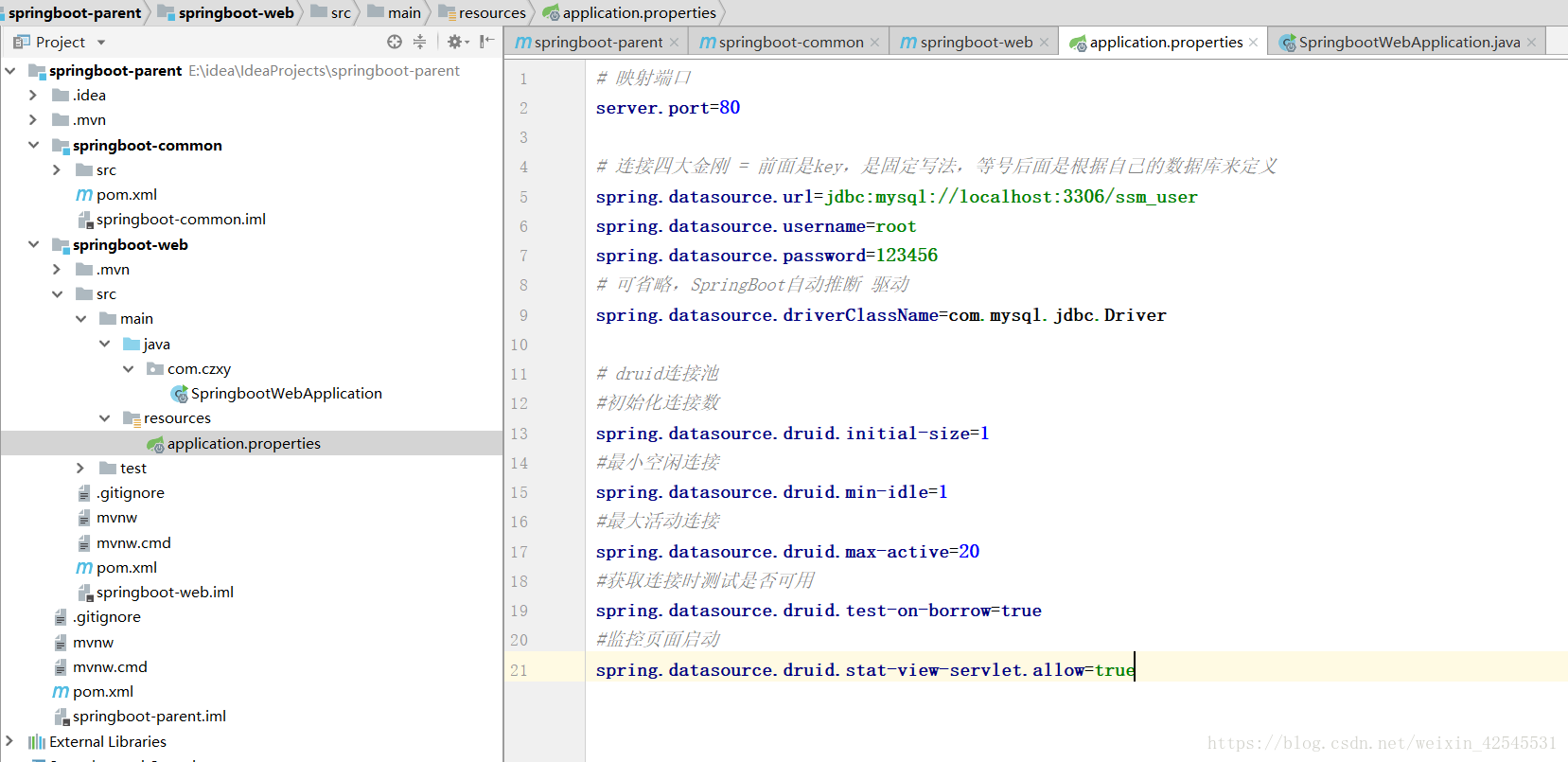
Task: Close the SpringbootWebApplication.java tab
Action: (1531, 43)
